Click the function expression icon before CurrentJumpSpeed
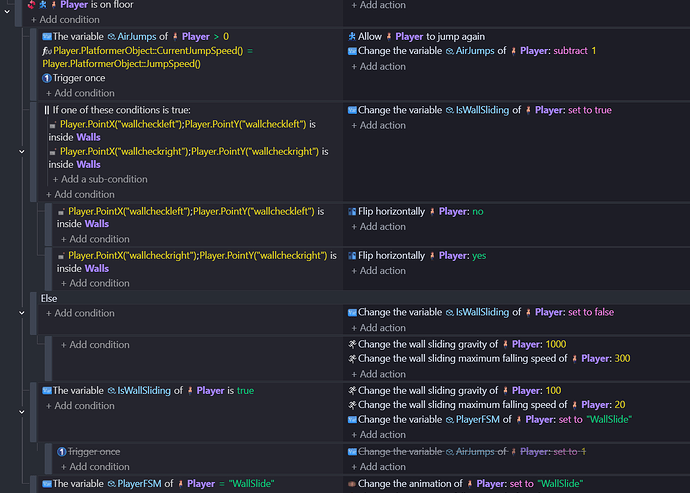This screenshot has width=690, height=493. (x=47, y=51)
